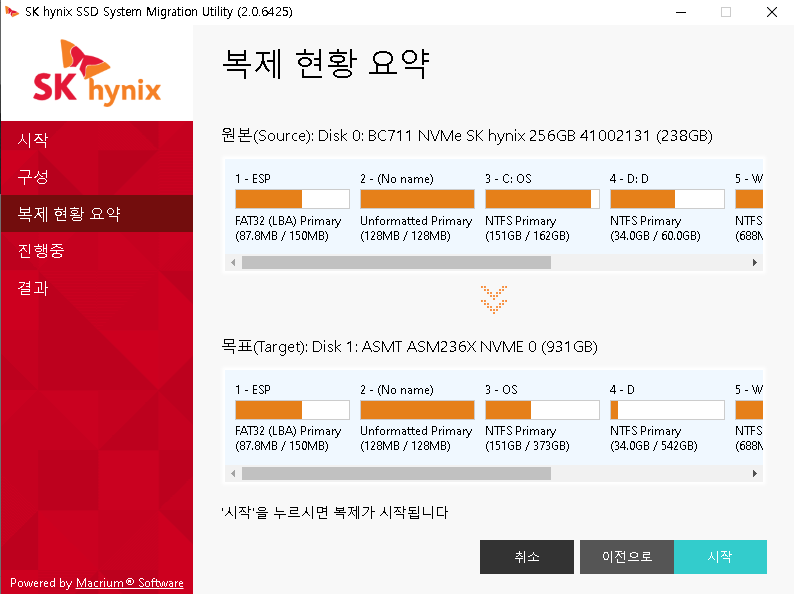Click target partition list scrollbar thumb
This screenshot has height=594, width=794.
click(396, 473)
